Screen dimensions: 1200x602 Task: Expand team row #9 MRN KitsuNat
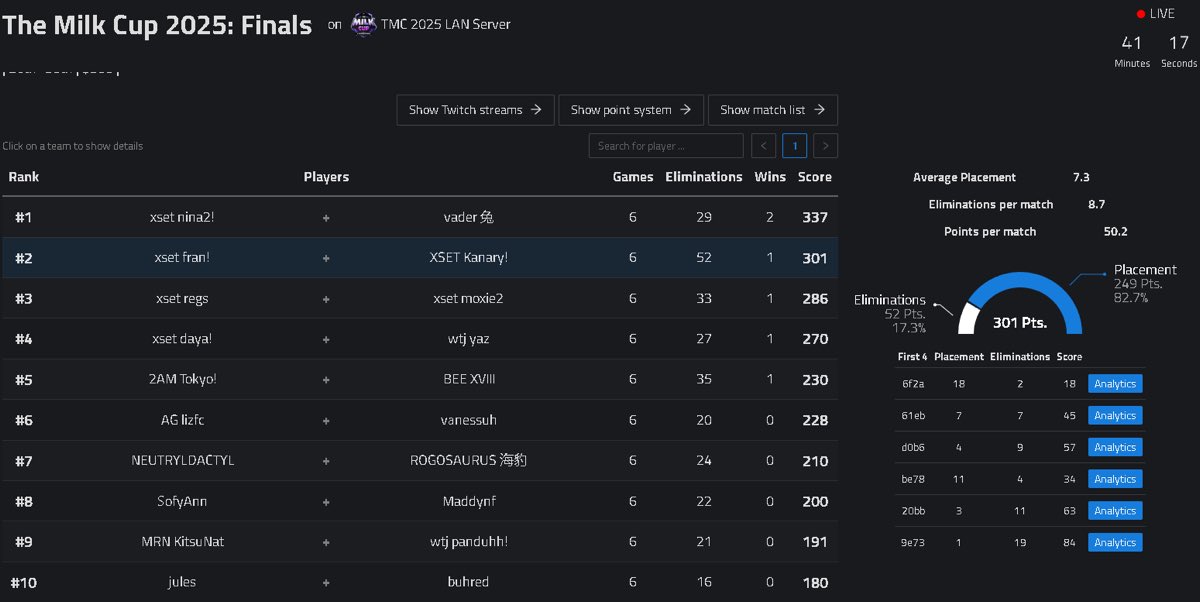420,542
